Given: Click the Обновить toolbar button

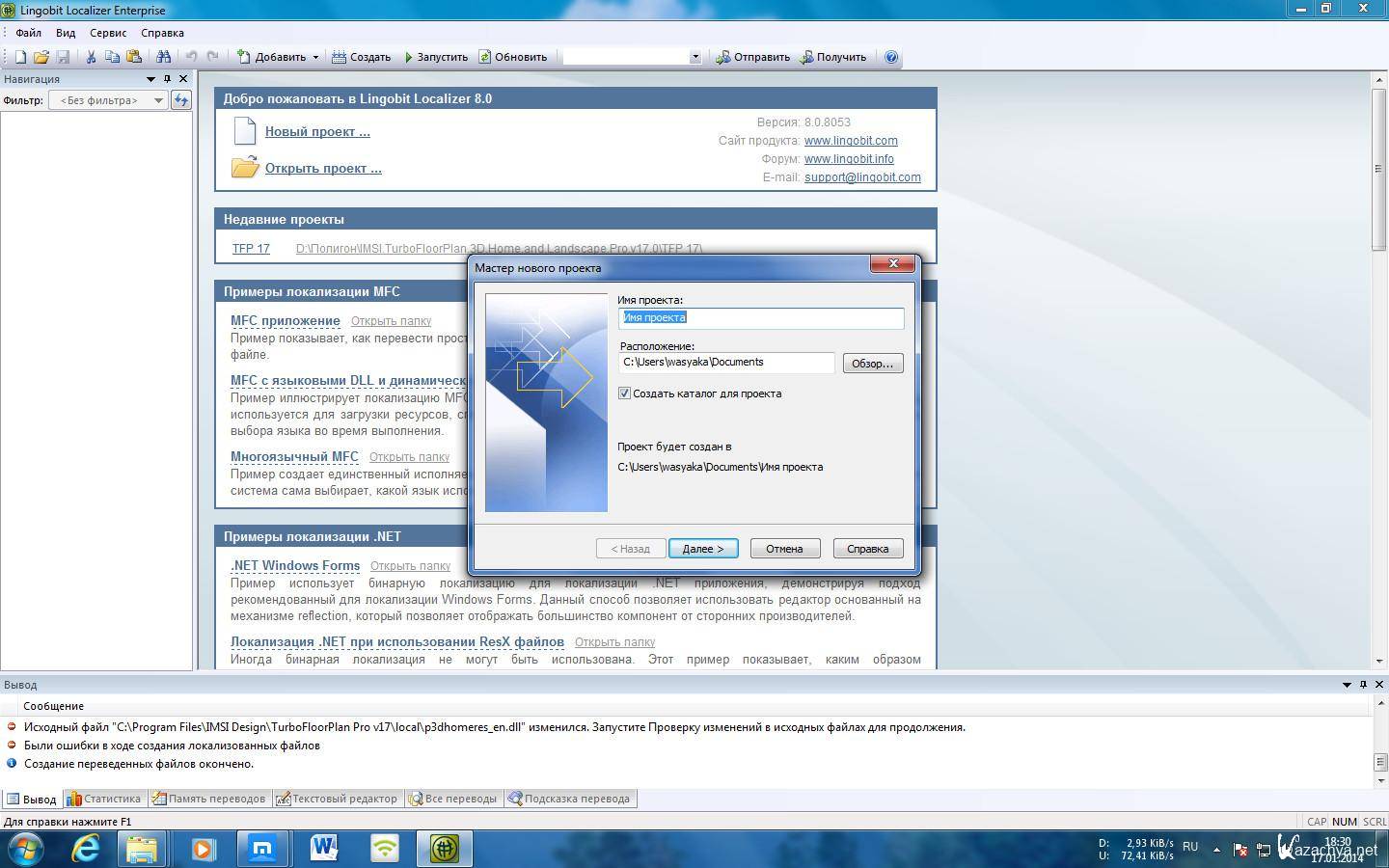Looking at the screenshot, I should 513,57.
